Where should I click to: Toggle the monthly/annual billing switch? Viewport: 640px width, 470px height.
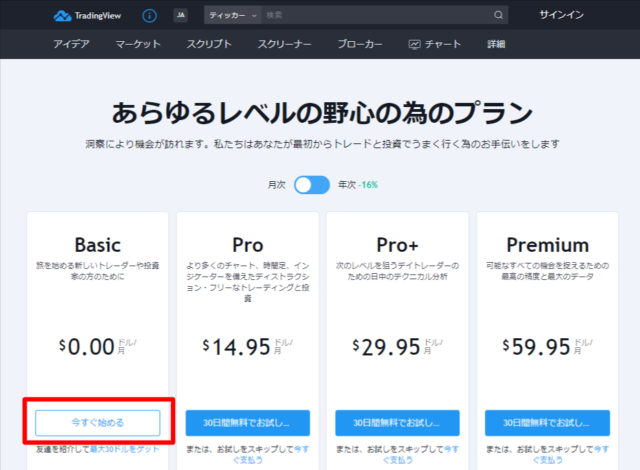coord(312,185)
